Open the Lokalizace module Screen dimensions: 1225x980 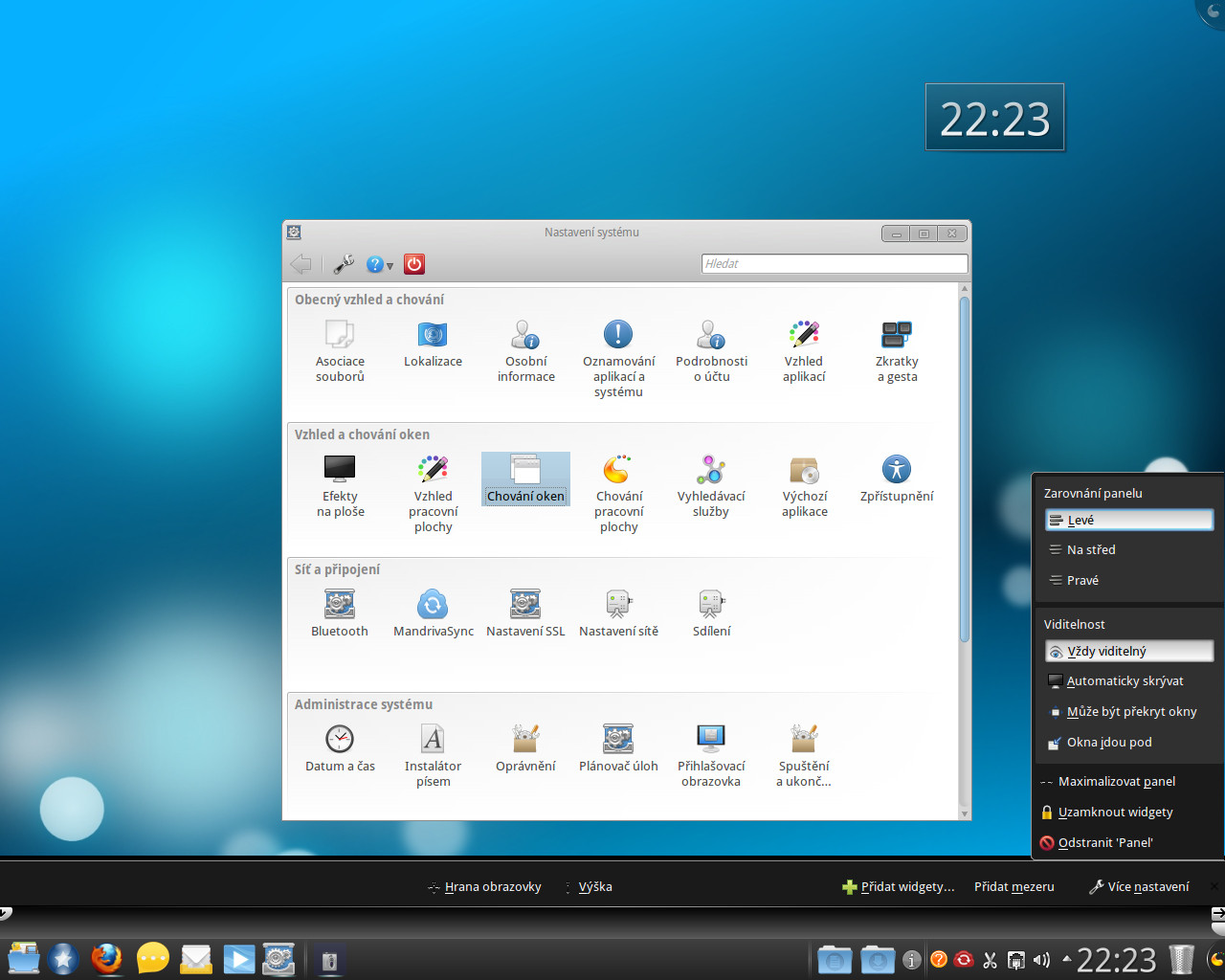pos(433,343)
